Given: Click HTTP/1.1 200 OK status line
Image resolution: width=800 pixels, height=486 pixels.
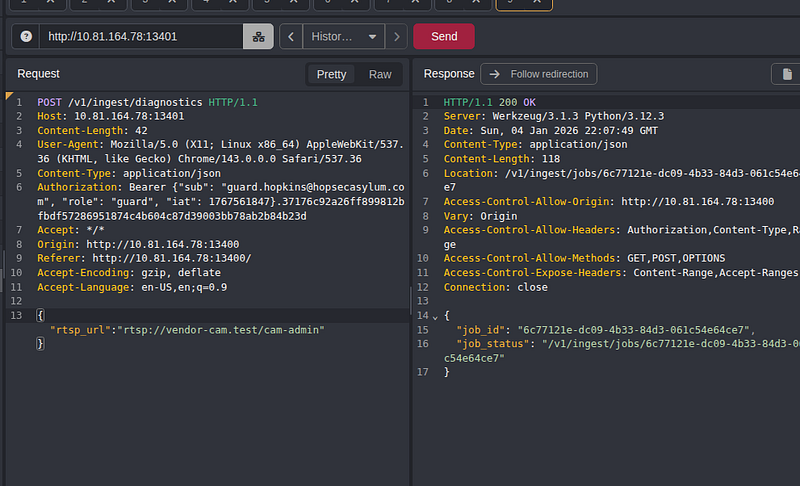Looking at the screenshot, I should pos(490,102).
